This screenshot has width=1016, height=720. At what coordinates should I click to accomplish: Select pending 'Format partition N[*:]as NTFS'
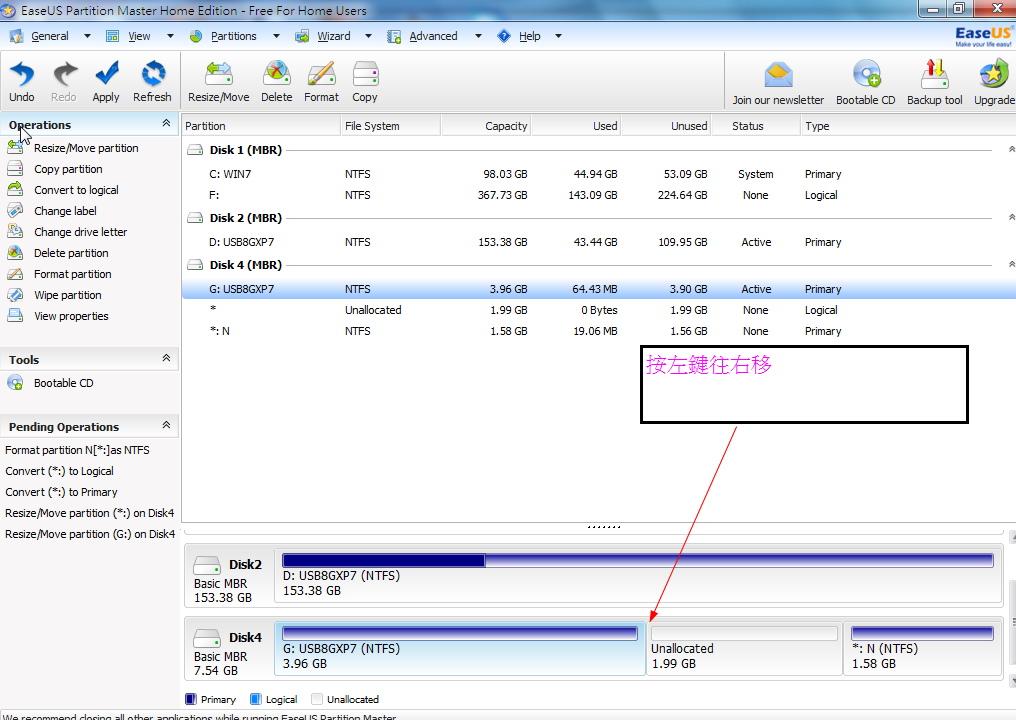coord(77,450)
